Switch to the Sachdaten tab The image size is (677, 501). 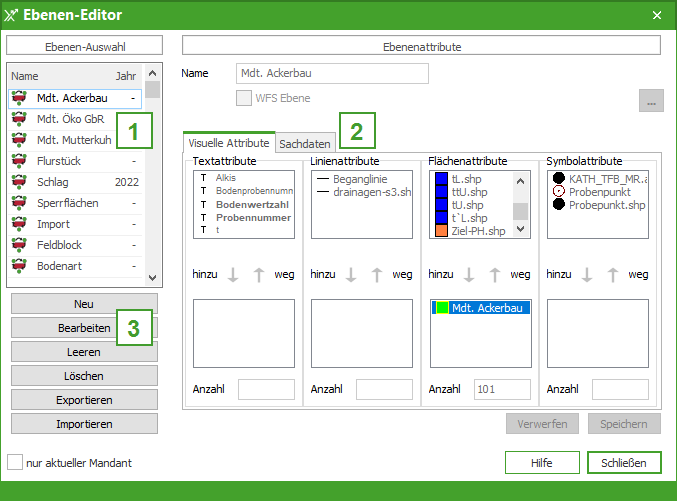point(305,144)
